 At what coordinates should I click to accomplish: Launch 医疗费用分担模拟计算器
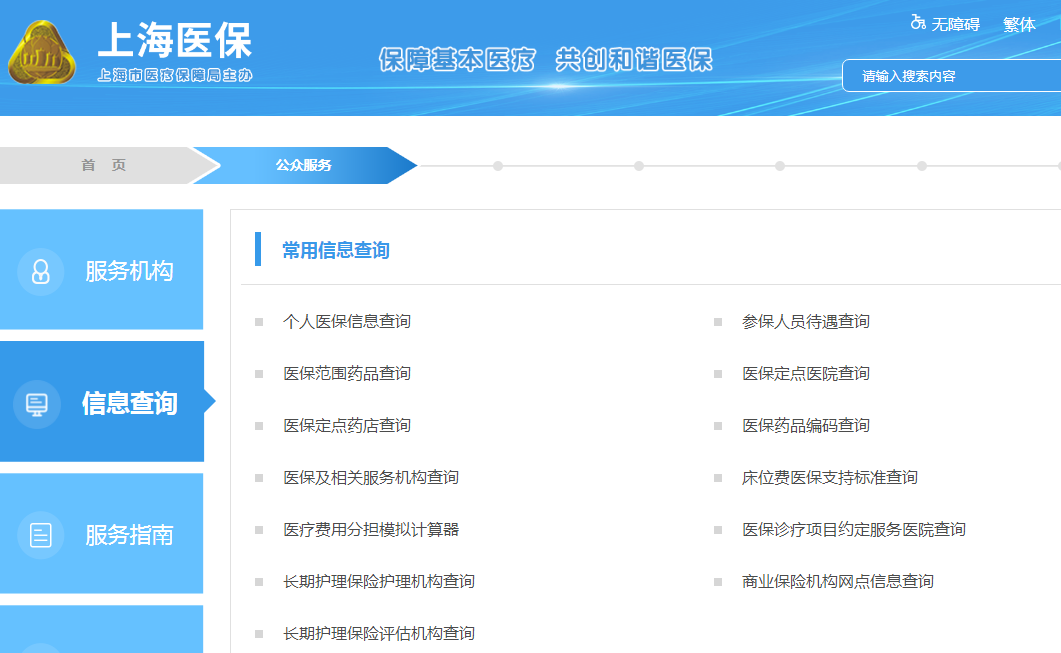(x=370, y=530)
